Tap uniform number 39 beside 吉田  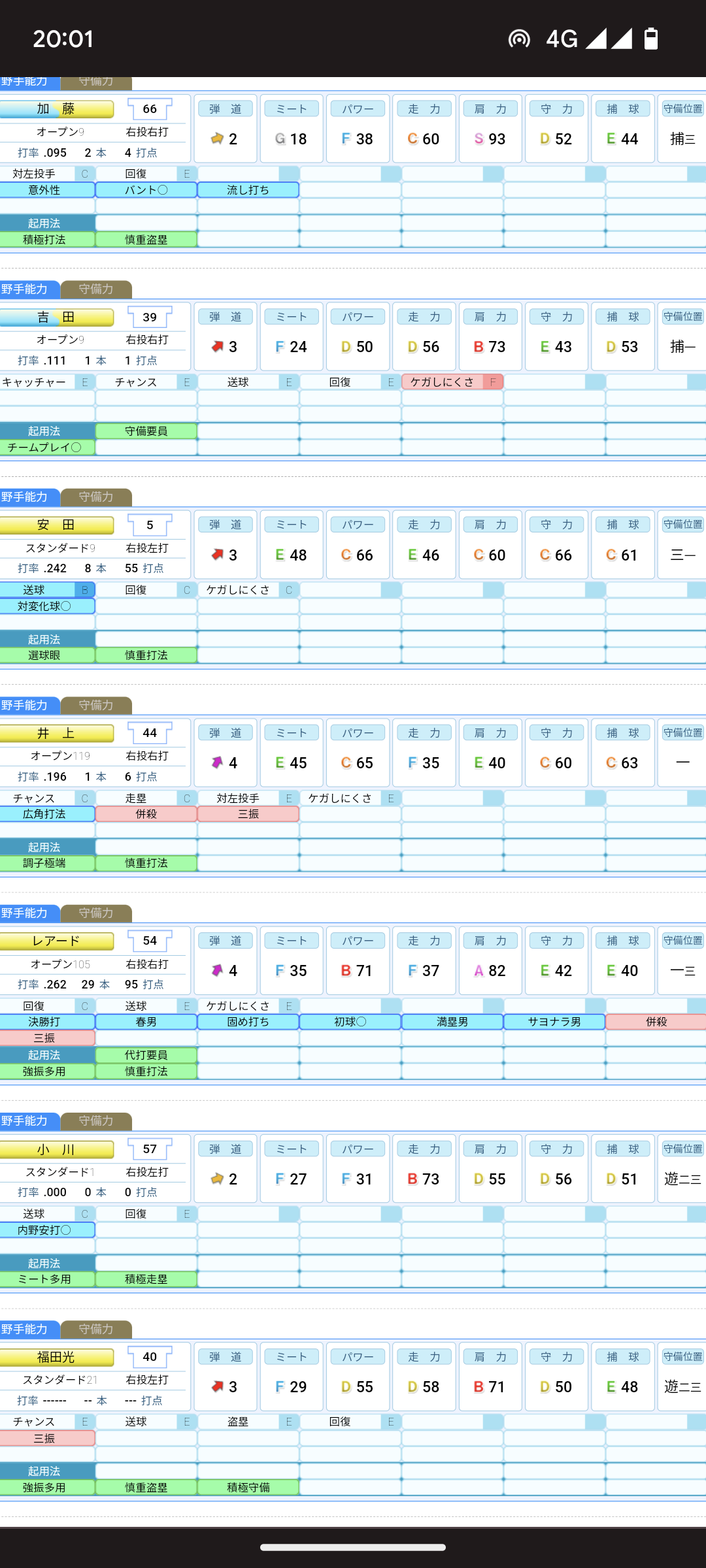[150, 318]
